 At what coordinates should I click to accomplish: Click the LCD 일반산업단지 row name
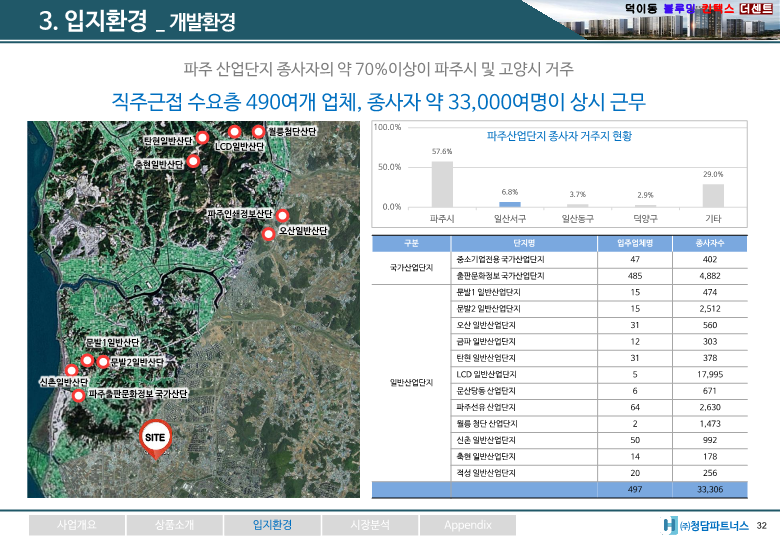[x=487, y=374]
